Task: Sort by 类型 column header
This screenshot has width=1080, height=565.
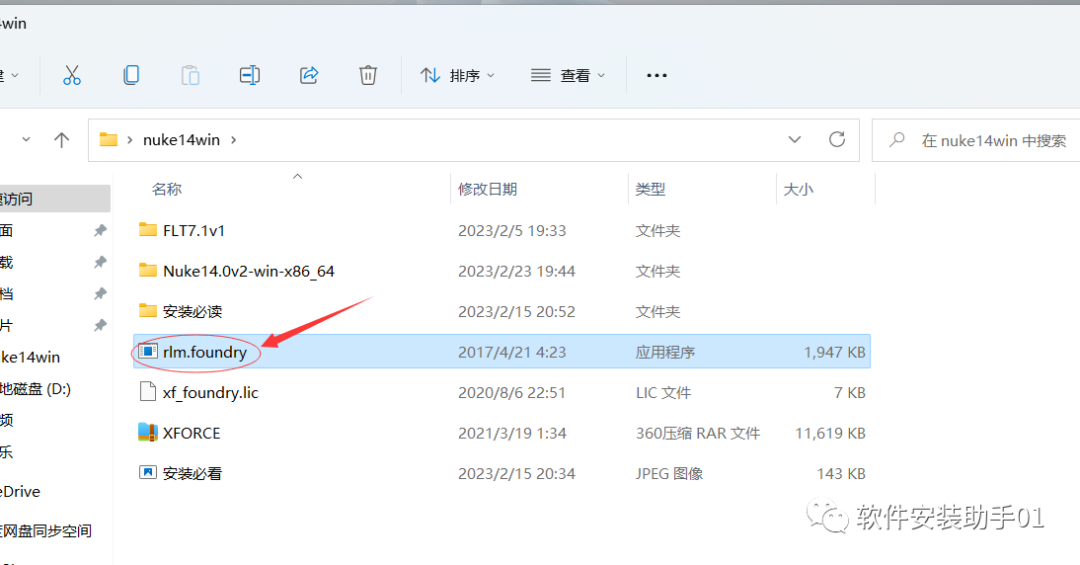Action: click(650, 189)
